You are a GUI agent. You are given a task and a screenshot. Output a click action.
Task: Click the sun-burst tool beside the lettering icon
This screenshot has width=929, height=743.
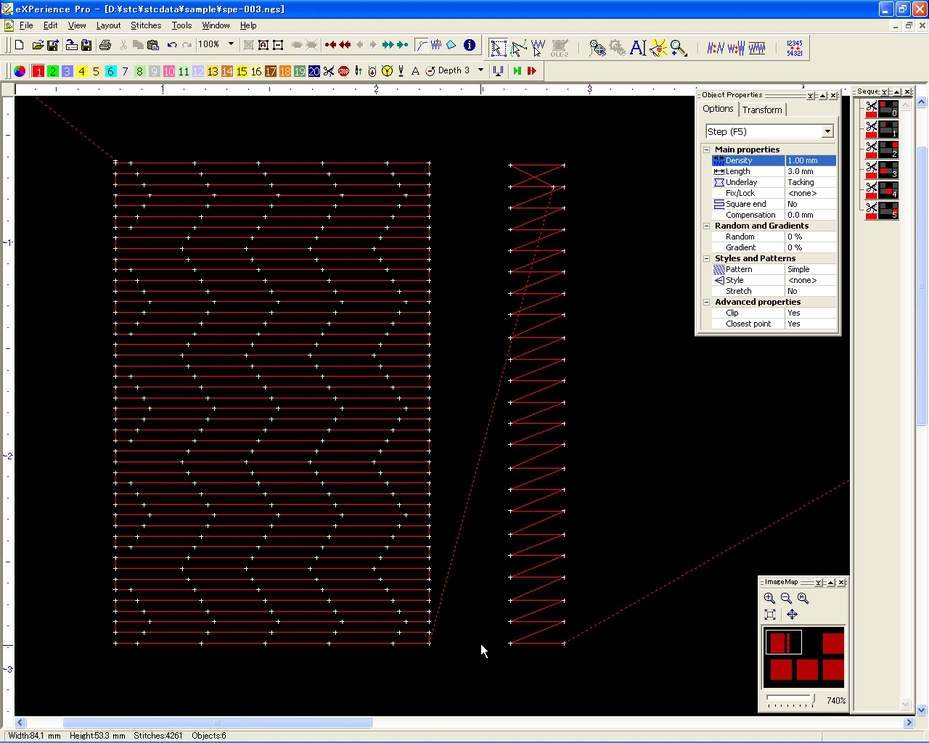[658, 48]
